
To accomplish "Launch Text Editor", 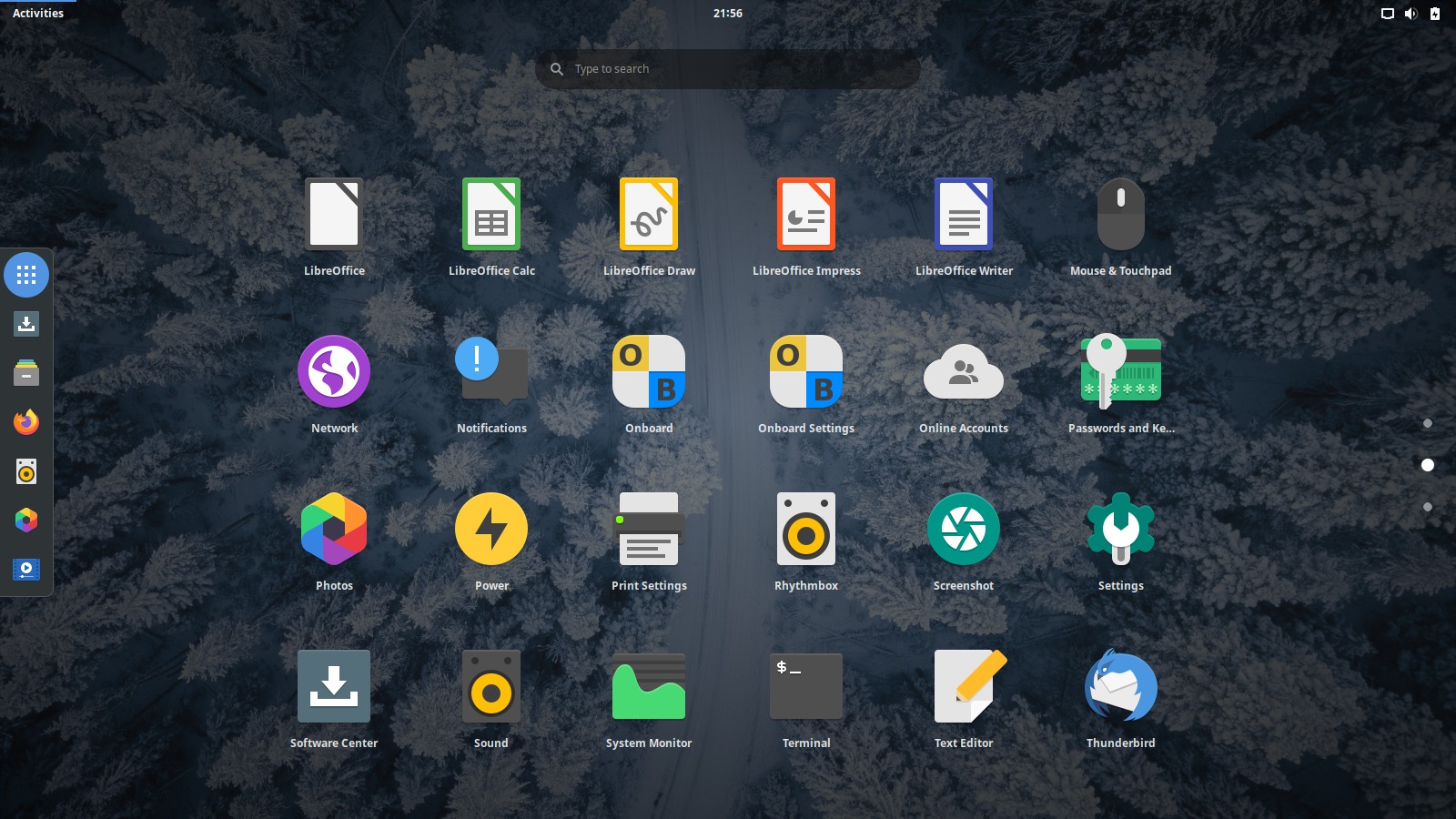I will click(970, 686).
